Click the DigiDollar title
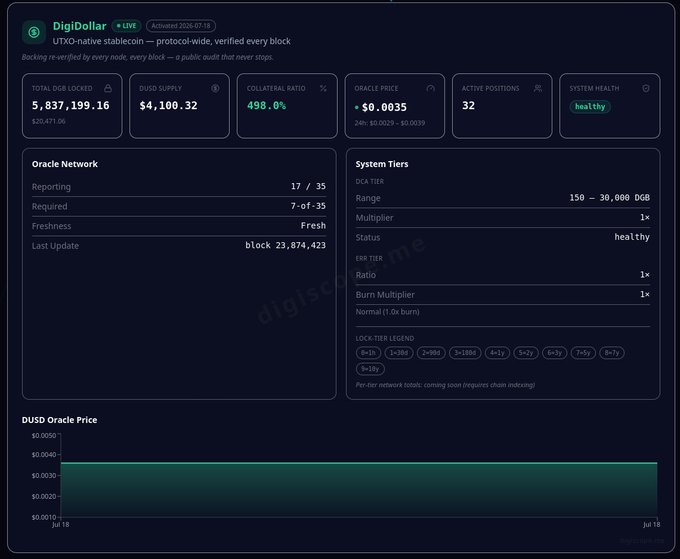The image size is (680, 559). (x=79, y=26)
